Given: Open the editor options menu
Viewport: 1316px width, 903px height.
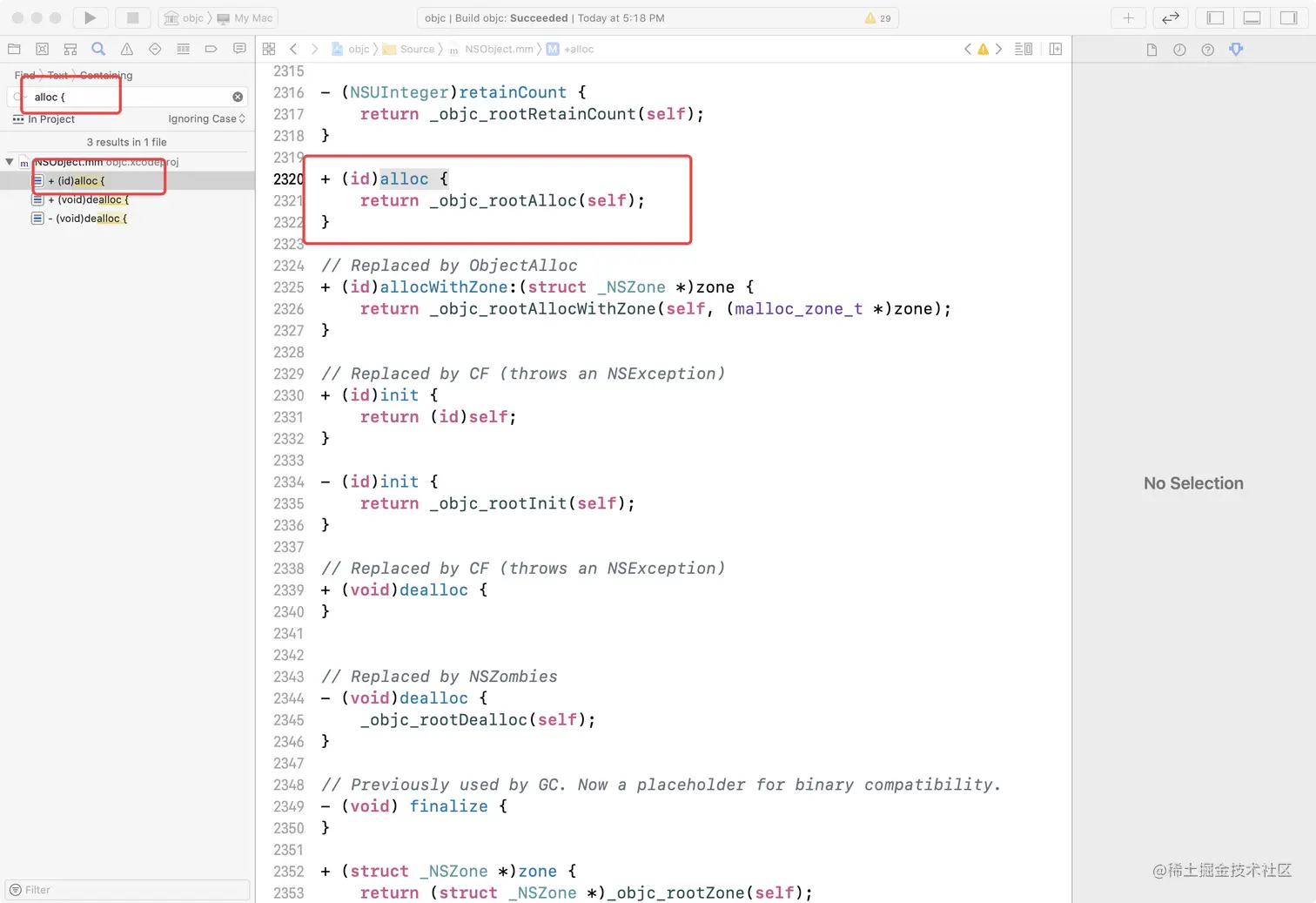Looking at the screenshot, I should 1024,49.
